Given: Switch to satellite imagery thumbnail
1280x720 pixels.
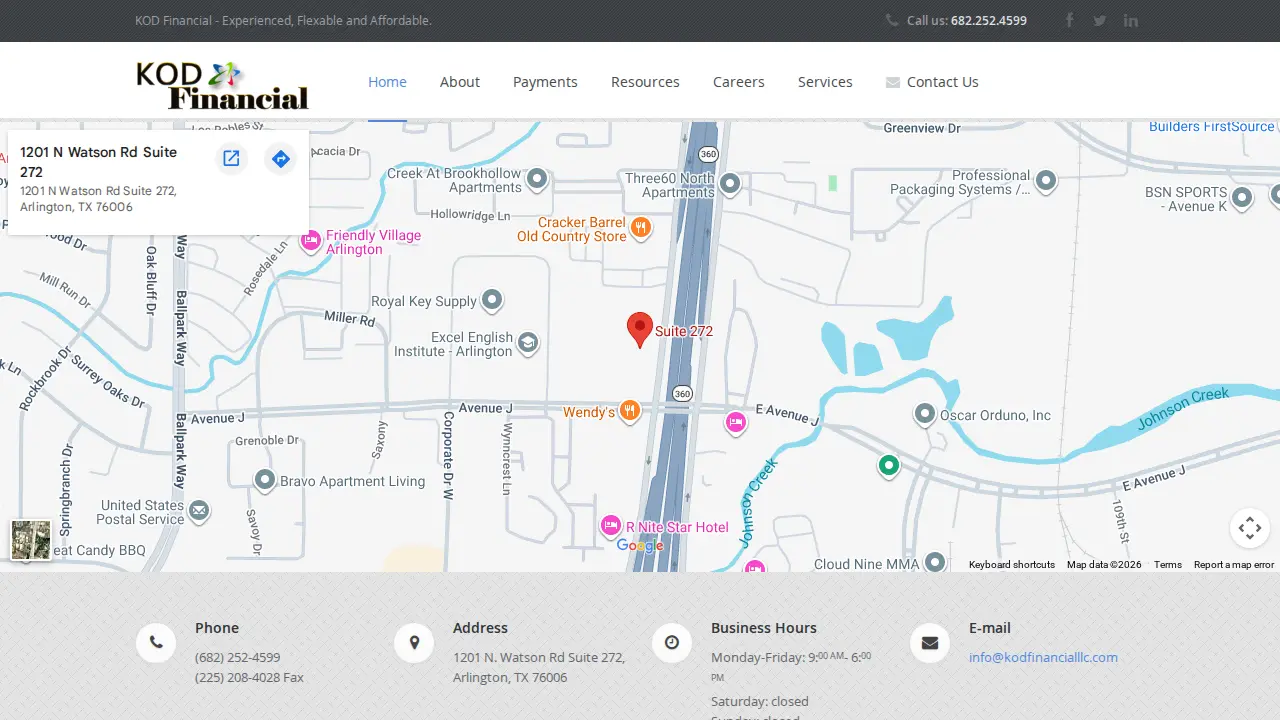Looking at the screenshot, I should pyautogui.click(x=31, y=540).
